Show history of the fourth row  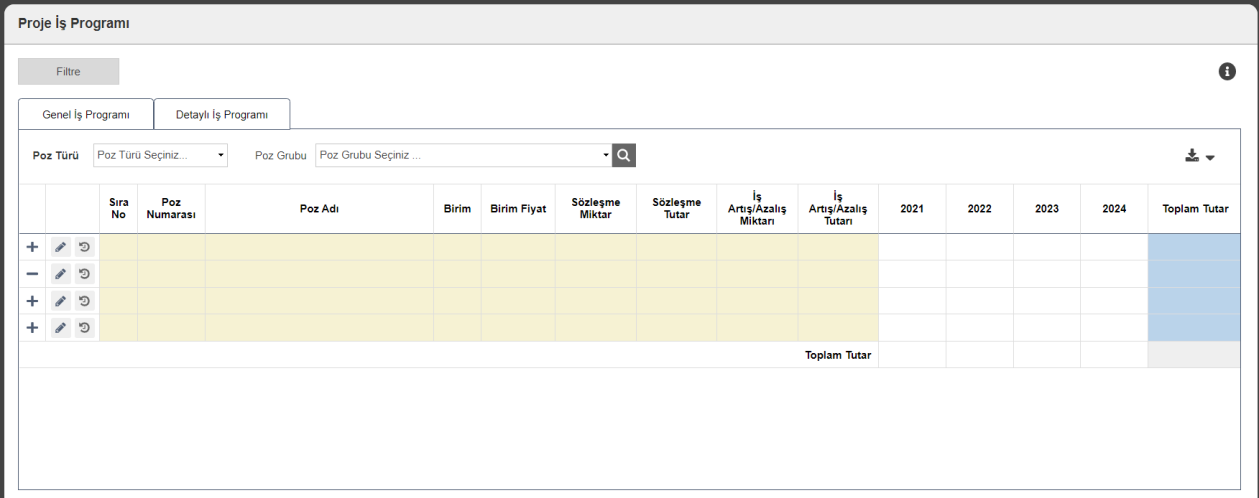[x=85, y=328]
